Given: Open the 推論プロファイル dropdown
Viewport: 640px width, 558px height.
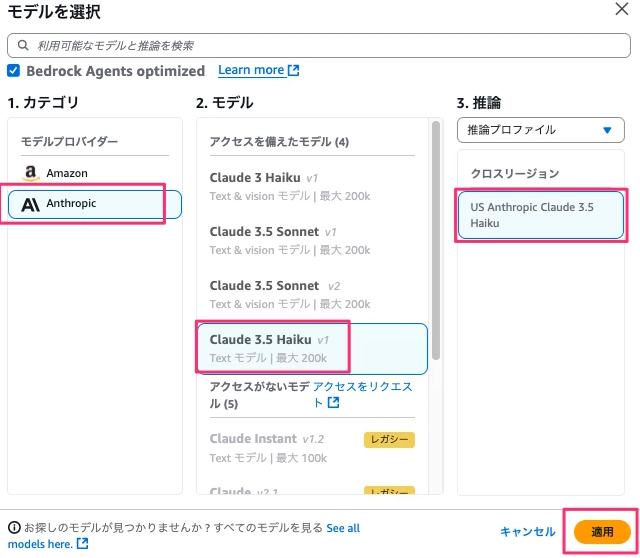Looking at the screenshot, I should [540, 130].
